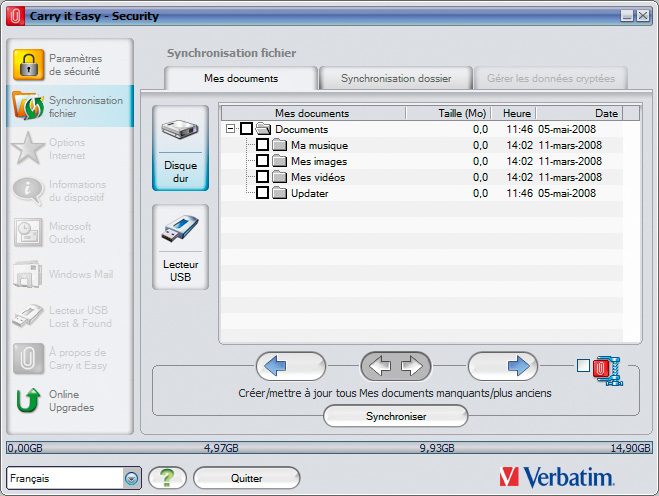Switch to Mes documents tab

point(240,78)
